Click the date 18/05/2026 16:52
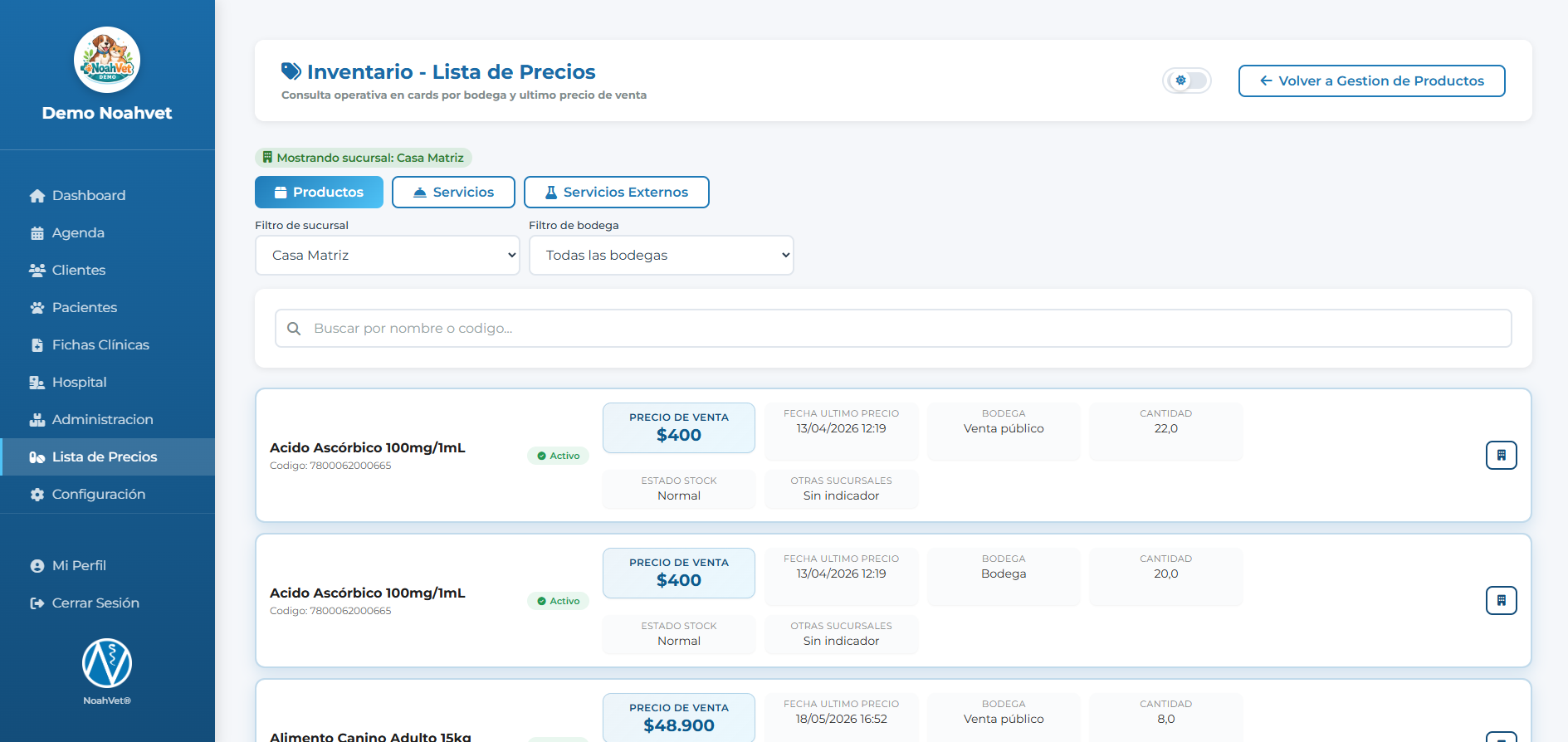Screen dimensions: 1568x742 click(841, 719)
